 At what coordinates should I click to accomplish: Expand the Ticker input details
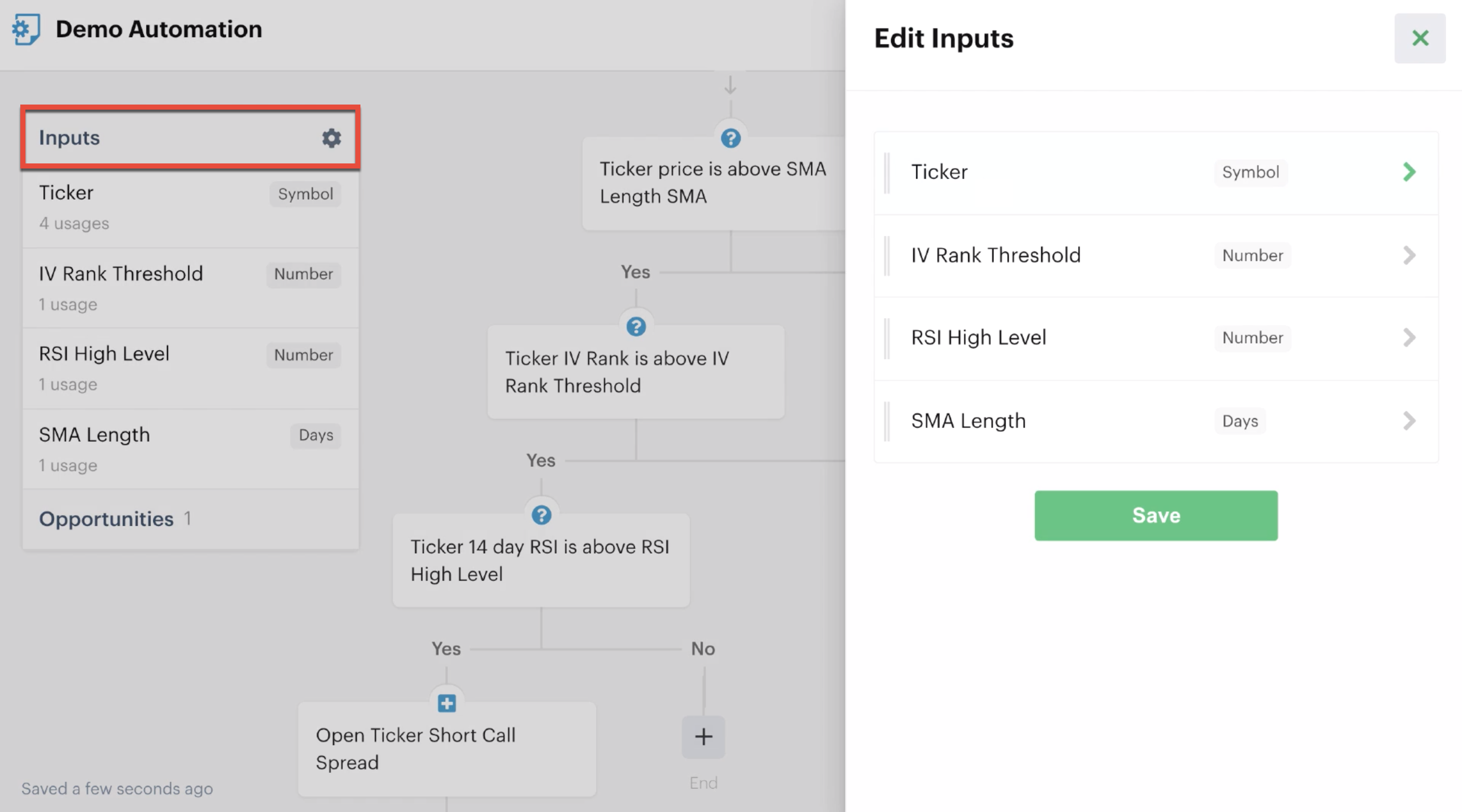1409,172
